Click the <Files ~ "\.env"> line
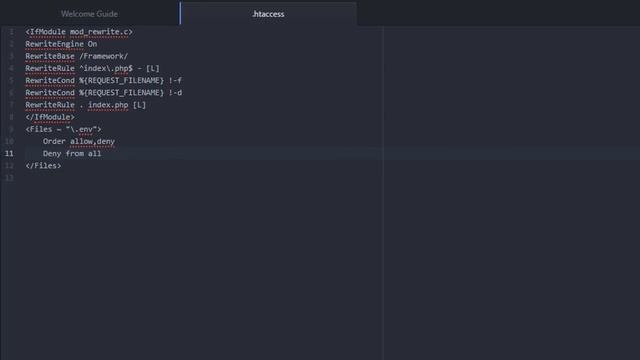The image size is (640, 360). tap(63, 129)
